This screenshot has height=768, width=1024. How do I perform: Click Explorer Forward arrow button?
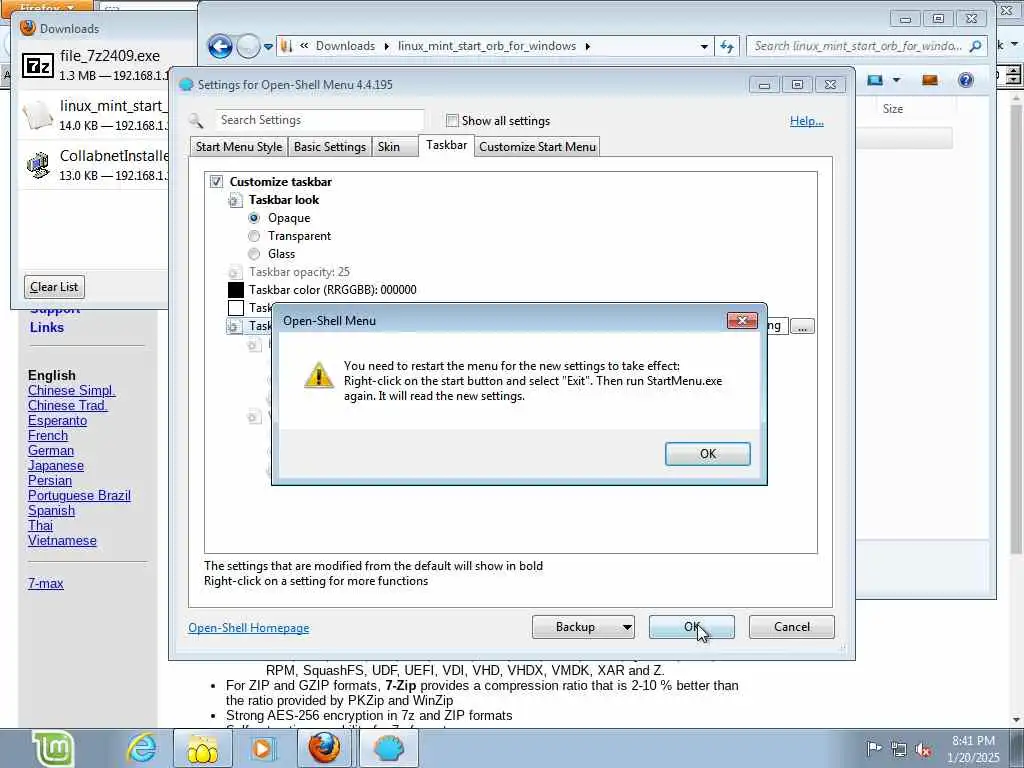[x=248, y=46]
